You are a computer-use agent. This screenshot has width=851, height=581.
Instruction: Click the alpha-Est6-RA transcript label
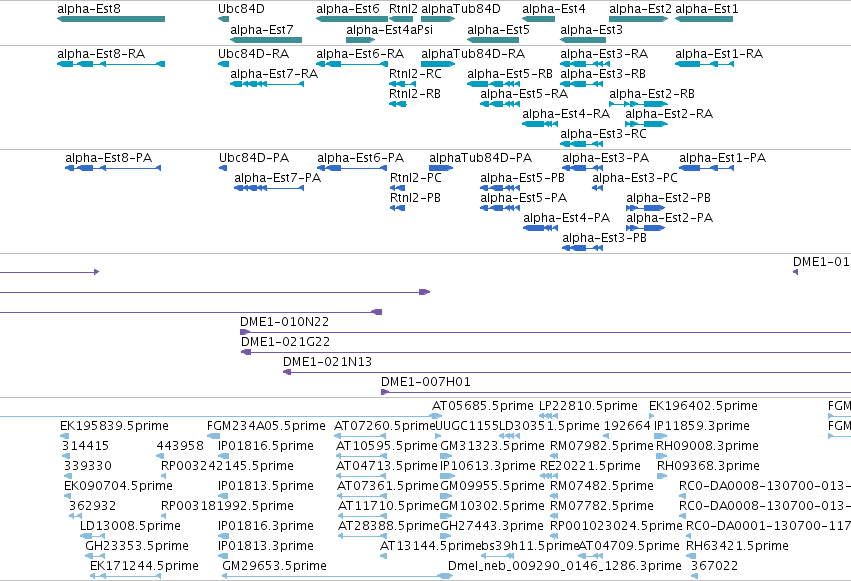[x=360, y=54]
